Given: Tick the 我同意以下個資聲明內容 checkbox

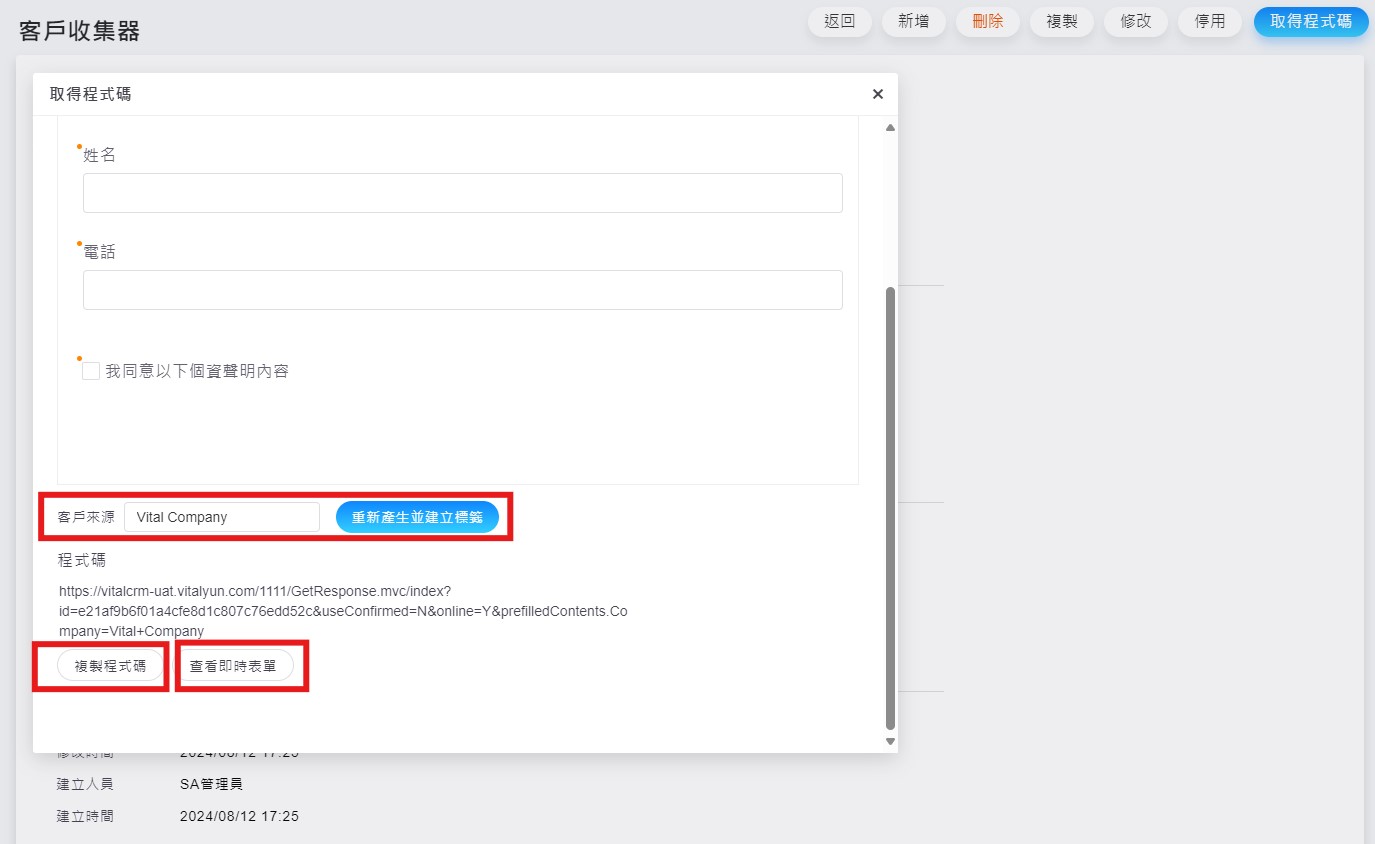Looking at the screenshot, I should 91,371.
